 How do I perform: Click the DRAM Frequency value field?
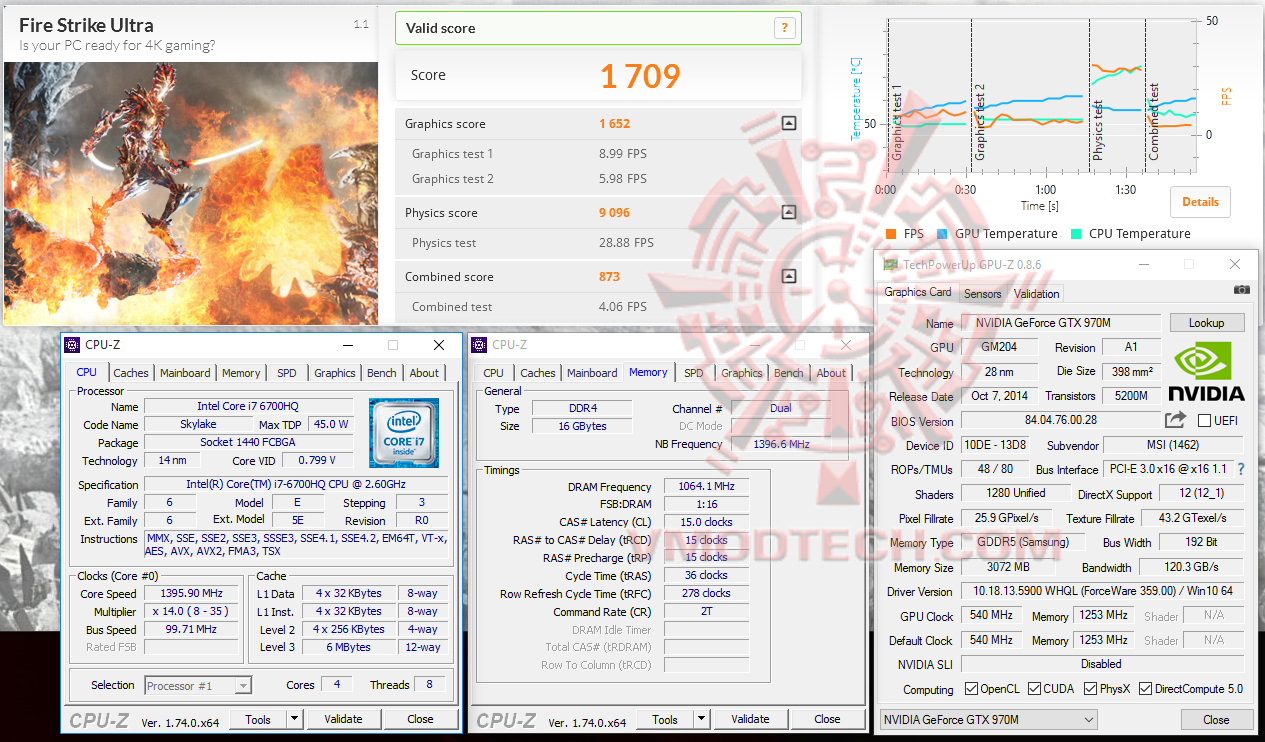(x=706, y=487)
